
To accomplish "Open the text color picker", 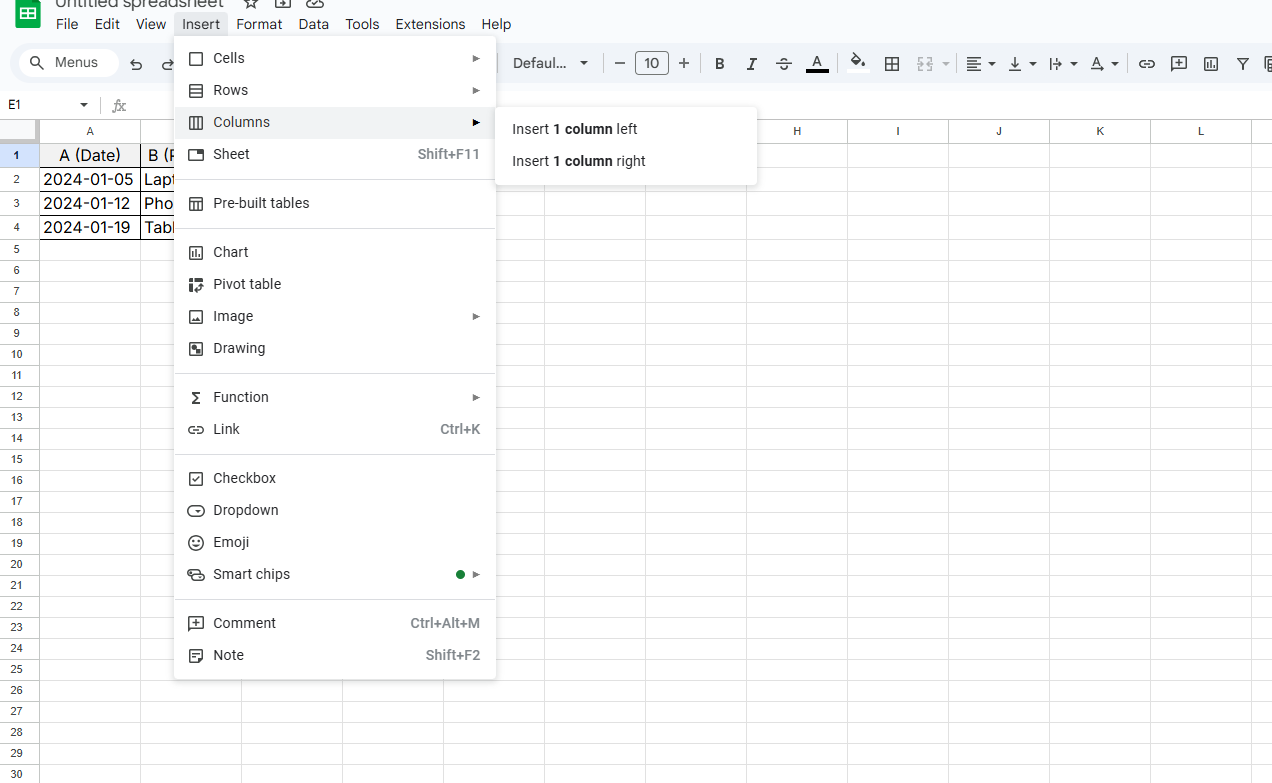I will point(817,63).
